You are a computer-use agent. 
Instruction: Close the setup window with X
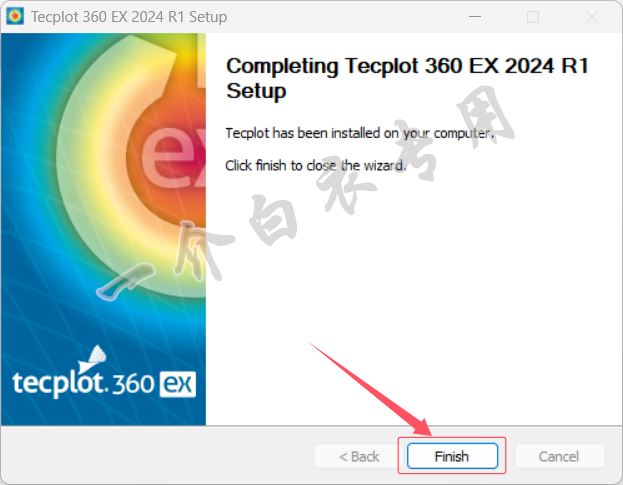(592, 17)
